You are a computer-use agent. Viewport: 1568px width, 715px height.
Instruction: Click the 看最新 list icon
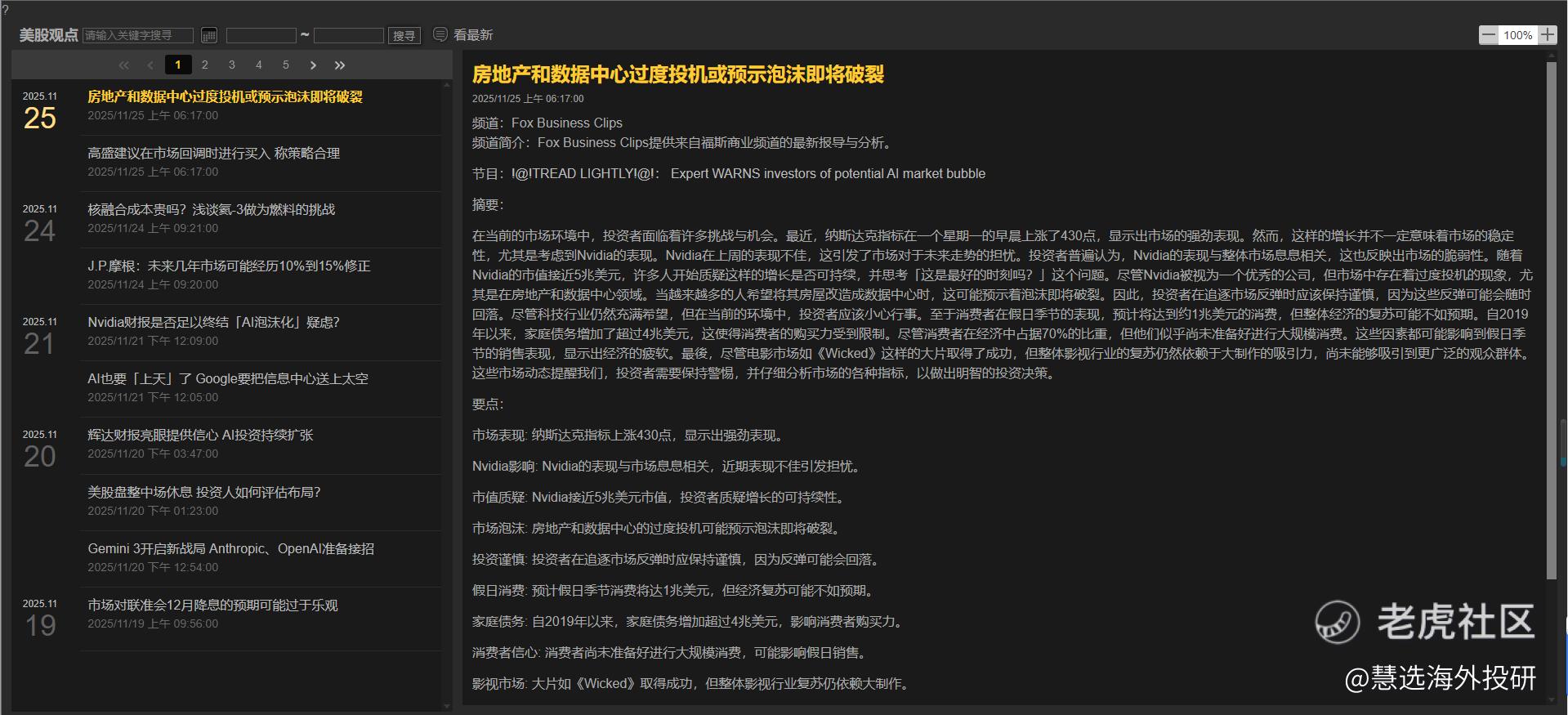click(x=440, y=34)
